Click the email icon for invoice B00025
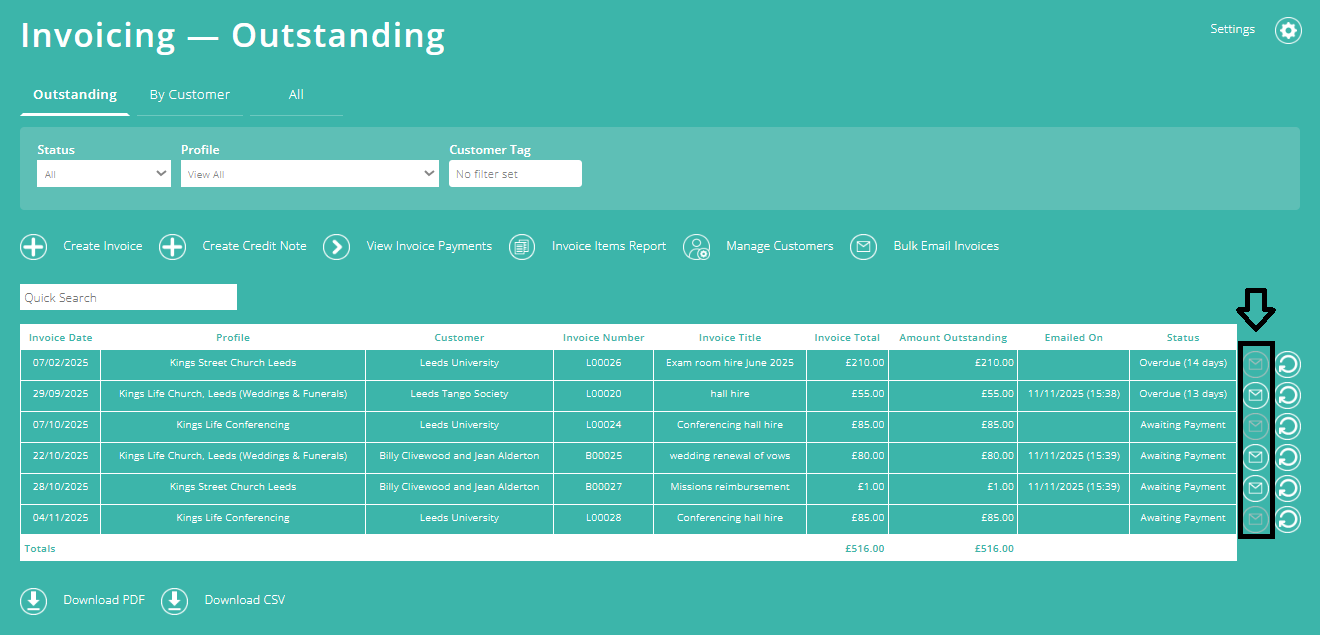This screenshot has height=635, width=1320. (x=1256, y=457)
